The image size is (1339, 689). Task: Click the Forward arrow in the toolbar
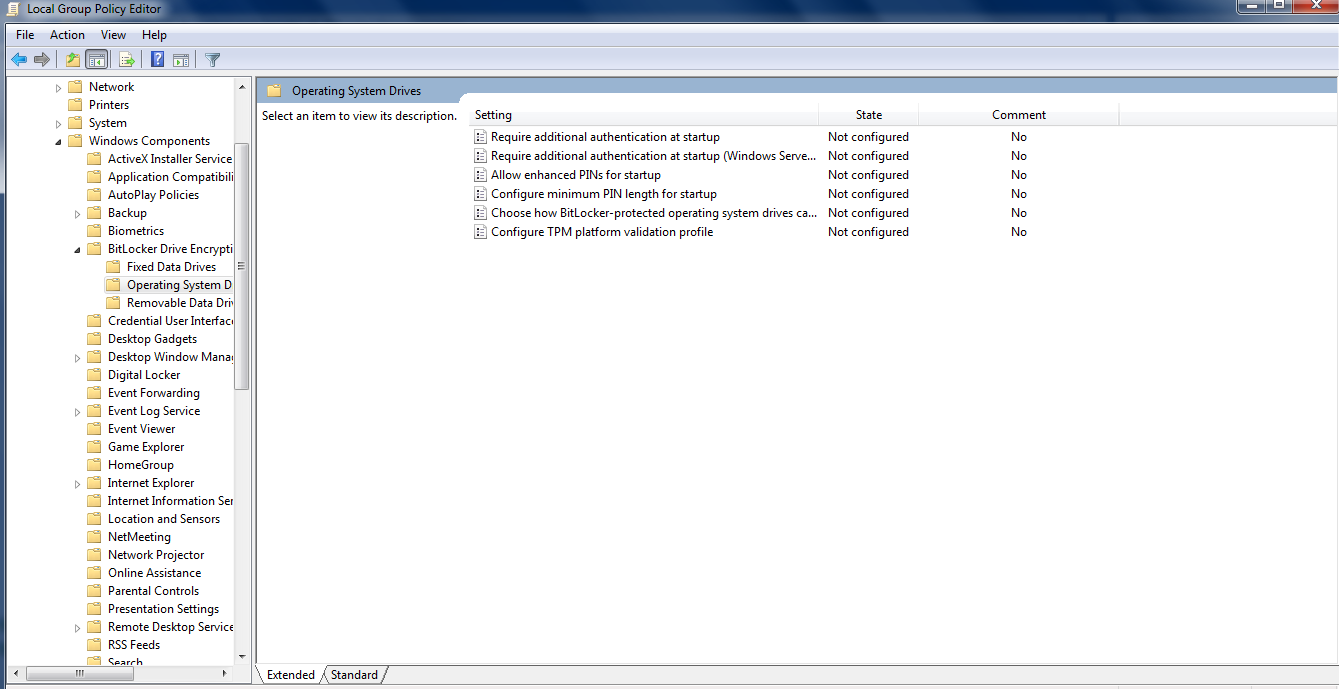click(42, 60)
